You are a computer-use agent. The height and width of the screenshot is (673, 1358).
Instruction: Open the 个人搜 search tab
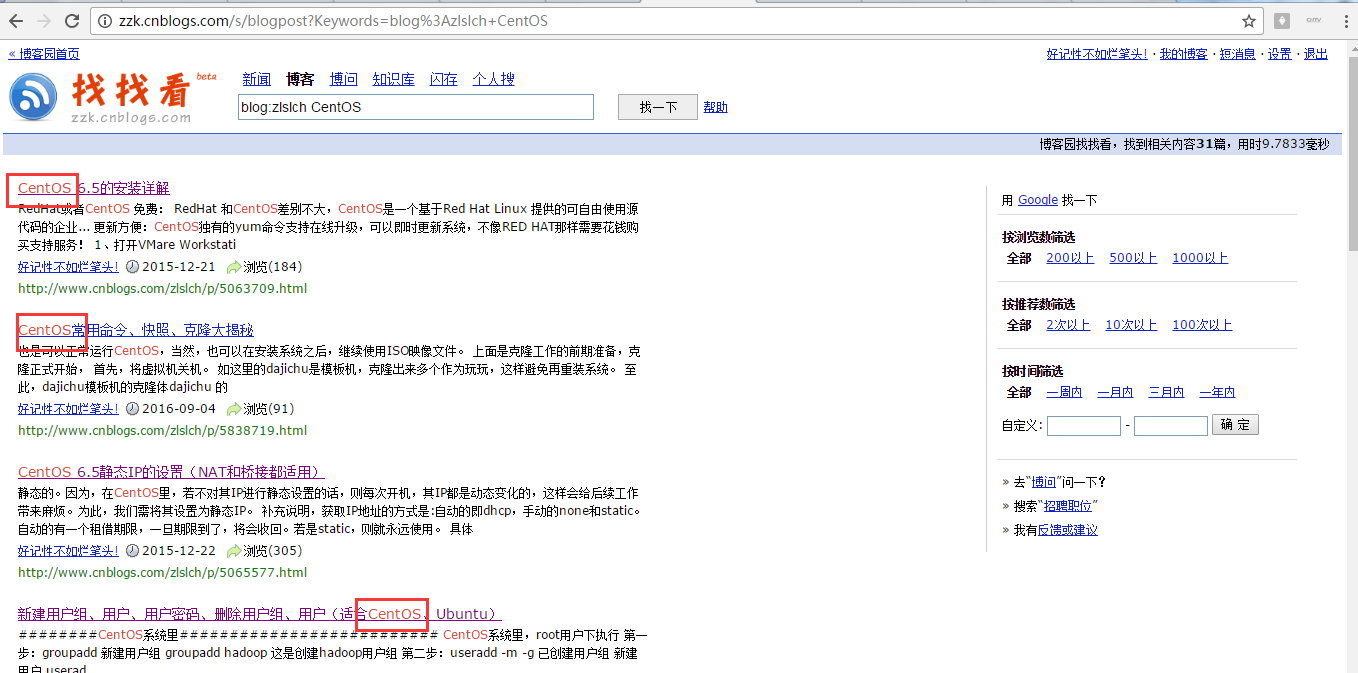point(494,79)
